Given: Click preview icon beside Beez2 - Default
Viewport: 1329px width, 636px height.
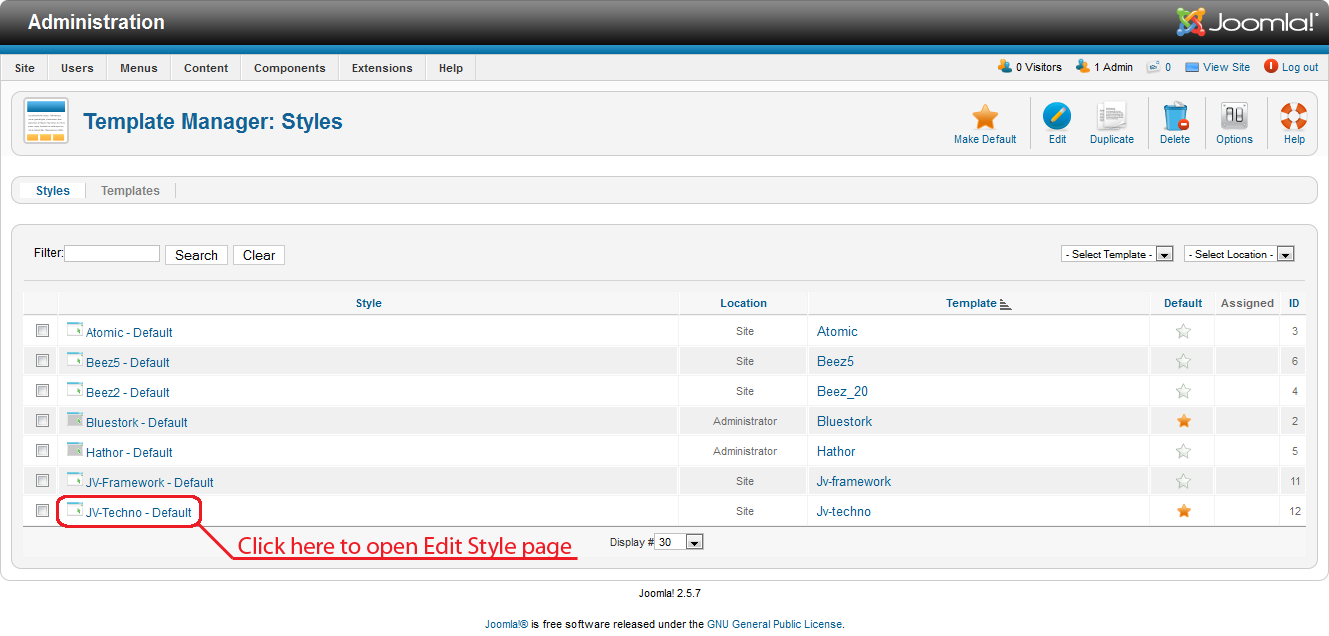Looking at the screenshot, I should coord(75,389).
